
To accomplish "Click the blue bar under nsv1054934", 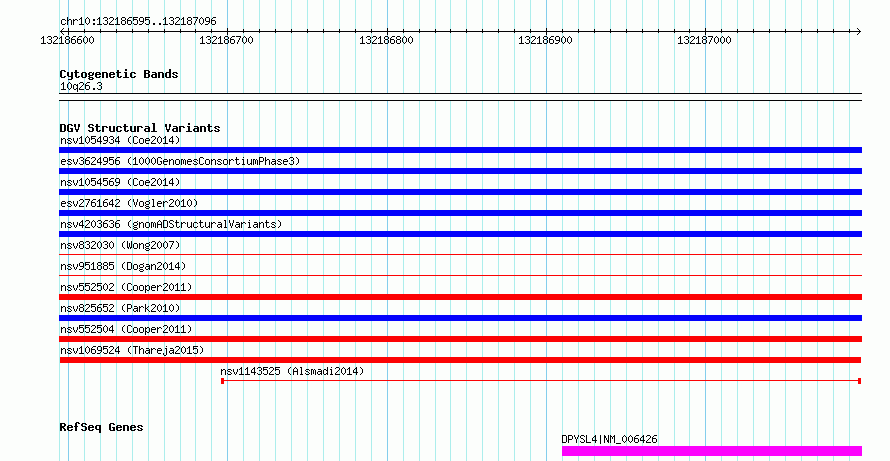I will [460, 150].
